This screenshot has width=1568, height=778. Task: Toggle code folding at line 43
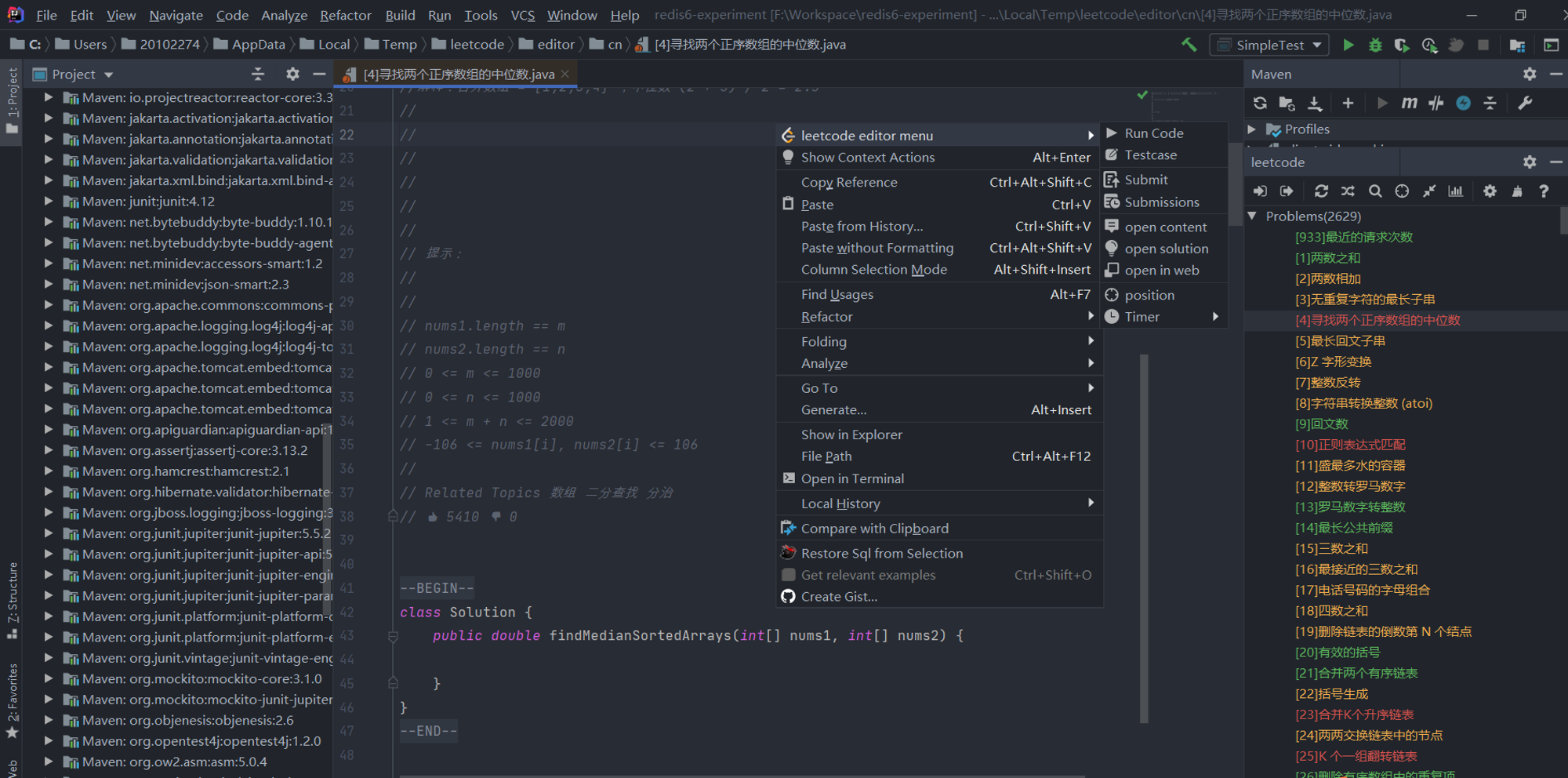tap(393, 637)
